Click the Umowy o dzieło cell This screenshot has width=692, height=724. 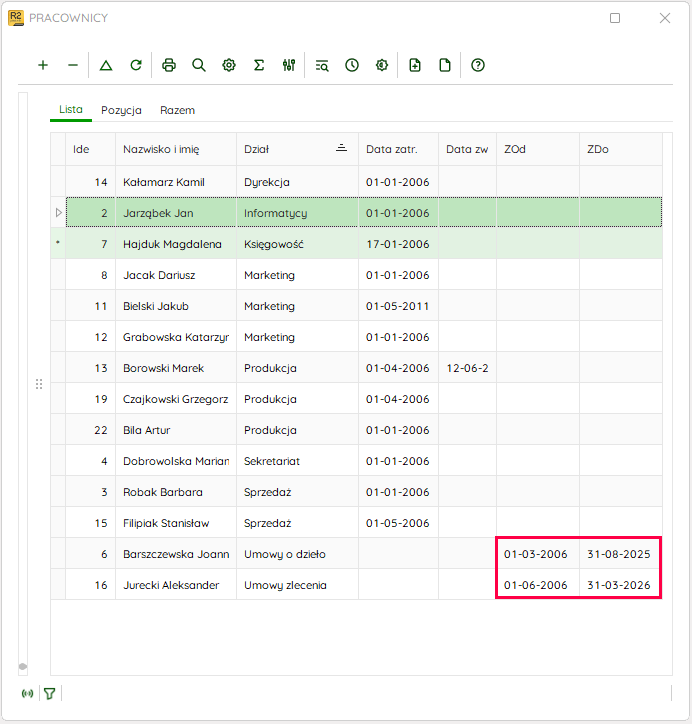(297, 553)
